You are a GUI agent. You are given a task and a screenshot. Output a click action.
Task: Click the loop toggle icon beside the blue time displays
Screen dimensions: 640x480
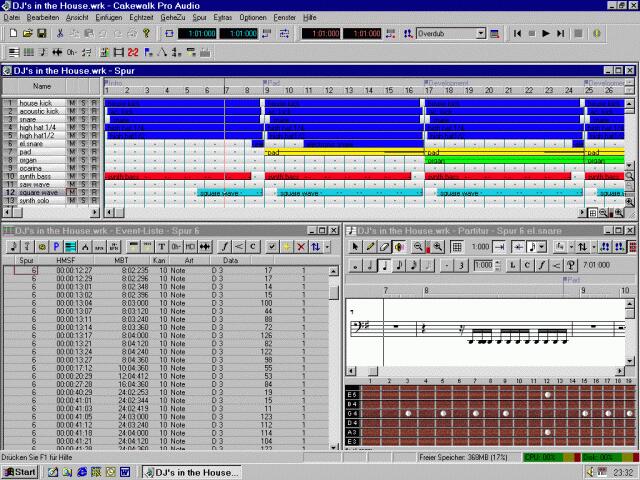[169, 33]
